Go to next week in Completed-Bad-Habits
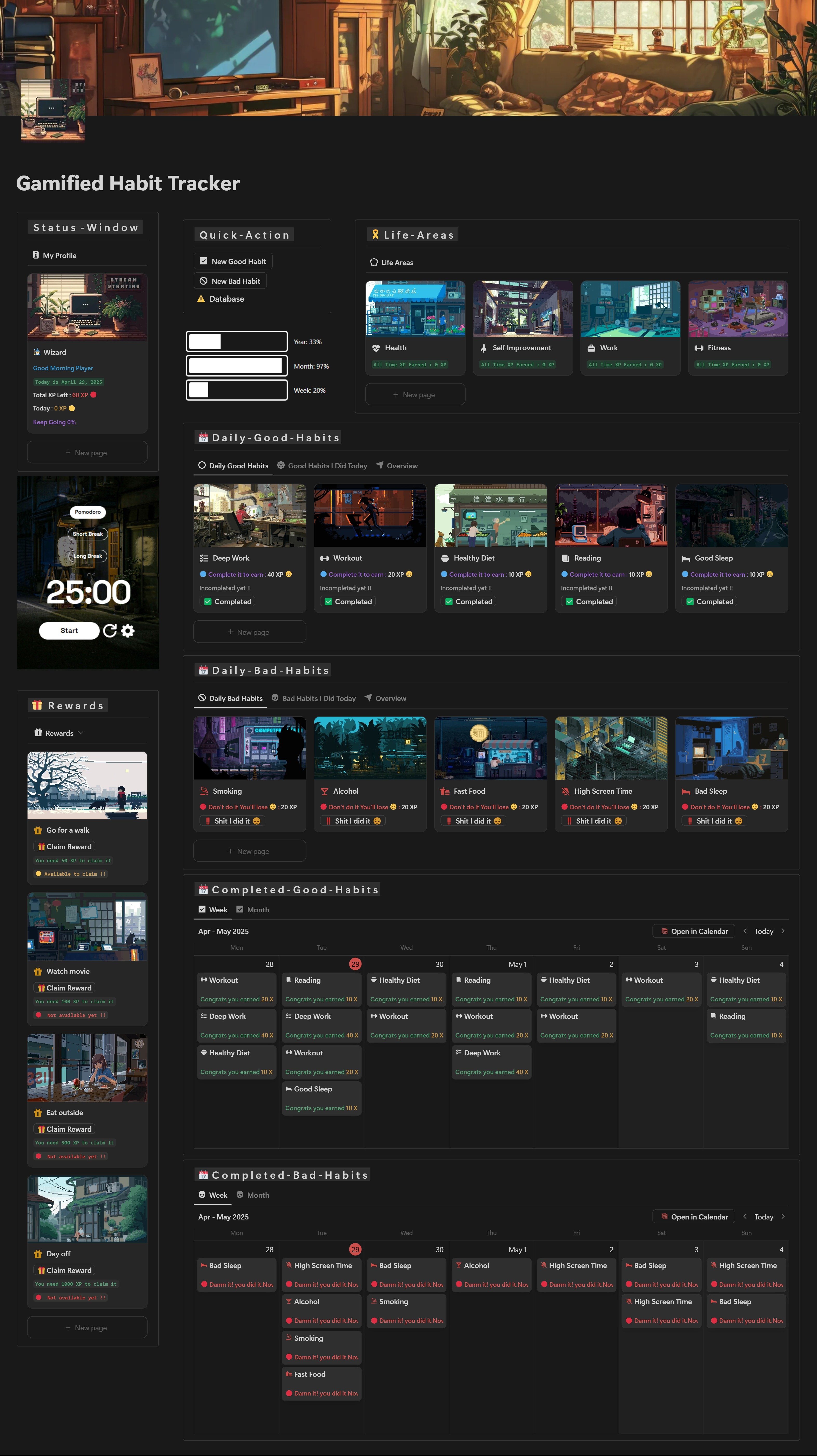The image size is (817, 1456). coord(782,1216)
